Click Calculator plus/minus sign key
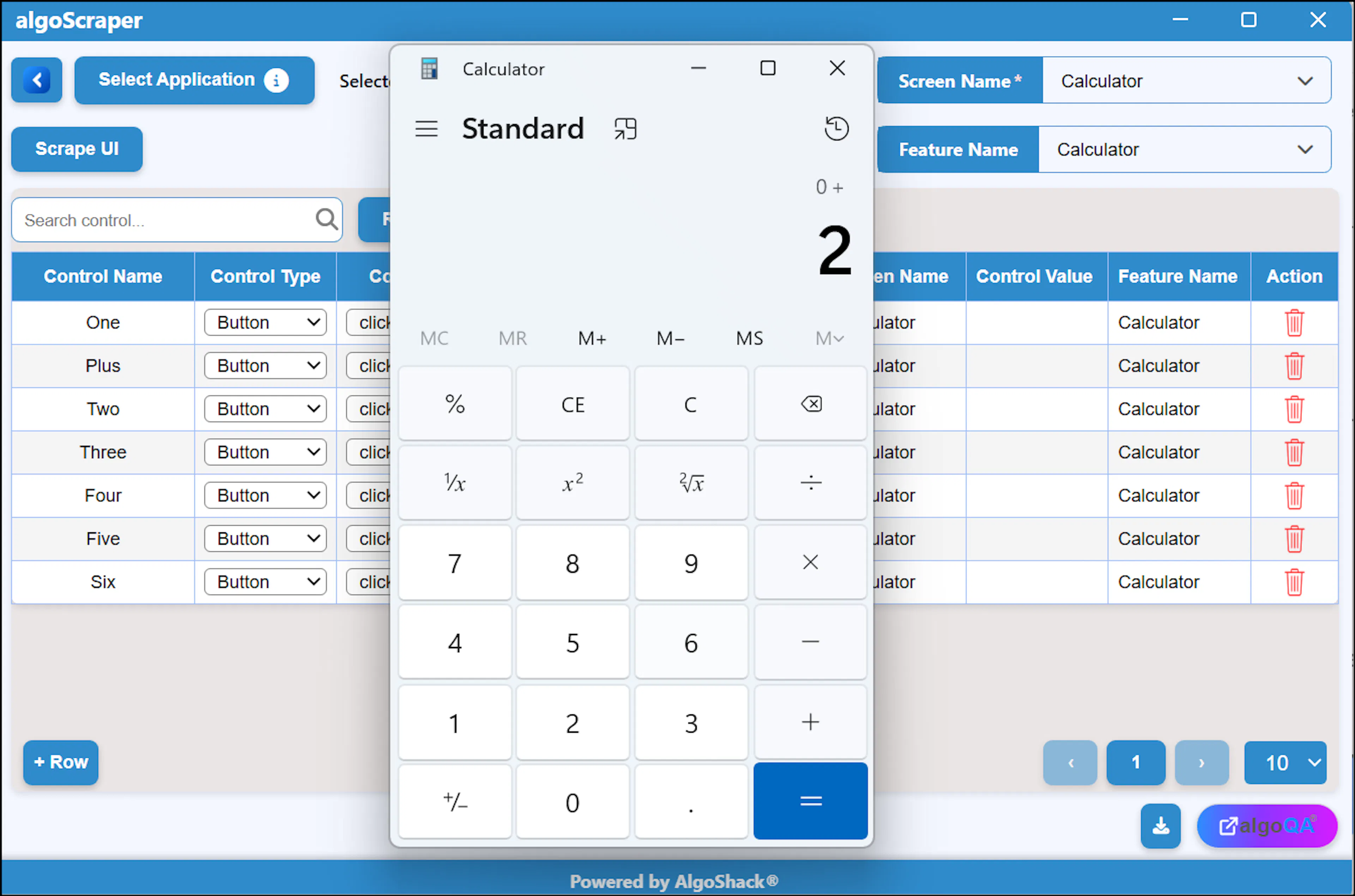This screenshot has width=1355, height=896. point(455,802)
